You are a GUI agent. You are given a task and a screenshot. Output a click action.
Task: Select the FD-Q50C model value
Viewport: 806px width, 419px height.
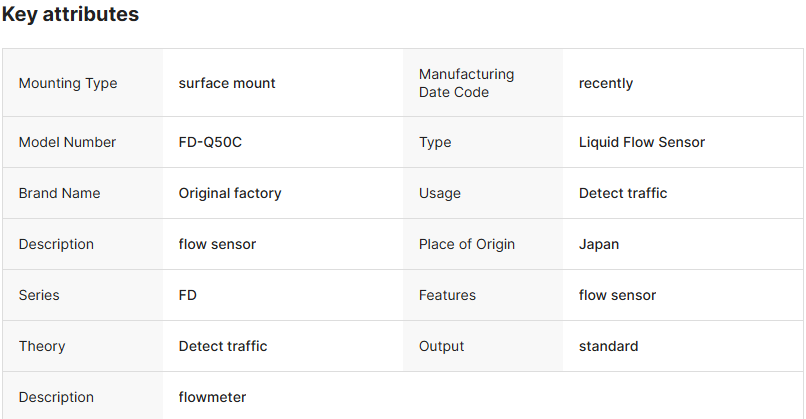[210, 142]
